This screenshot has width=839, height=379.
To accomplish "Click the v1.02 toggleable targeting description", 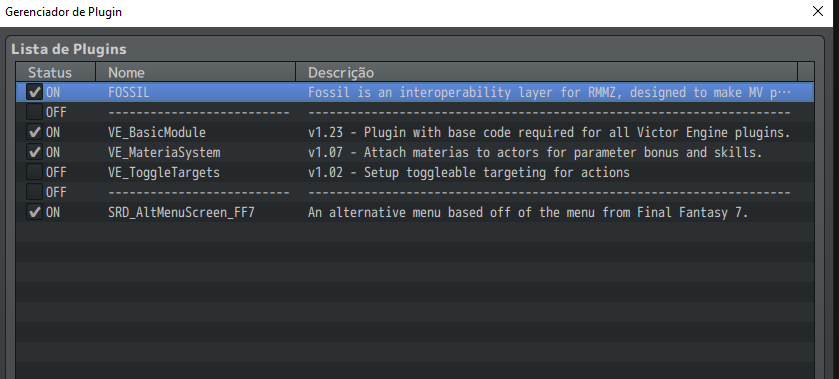I will (469, 173).
